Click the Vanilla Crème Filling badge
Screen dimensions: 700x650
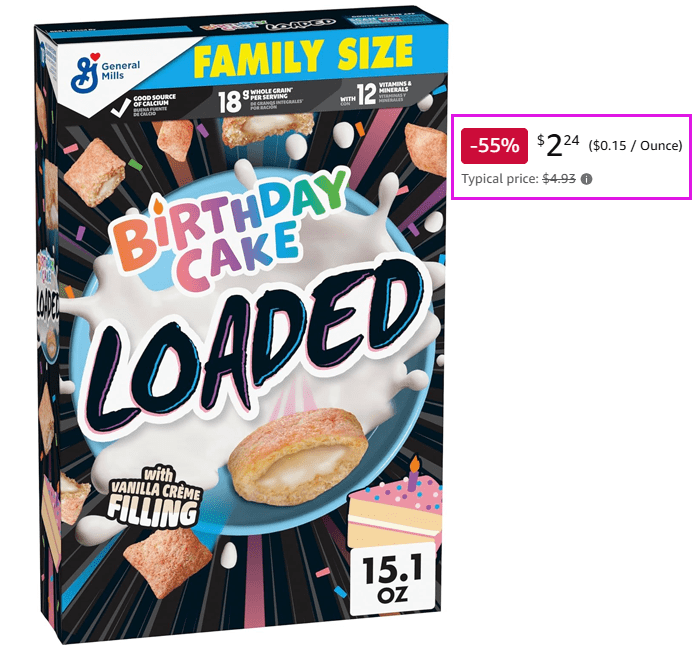coord(155,496)
